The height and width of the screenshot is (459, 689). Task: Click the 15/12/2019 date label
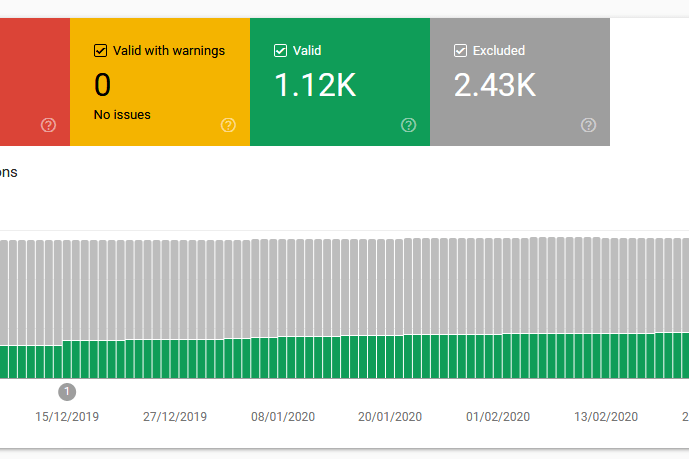[67, 417]
